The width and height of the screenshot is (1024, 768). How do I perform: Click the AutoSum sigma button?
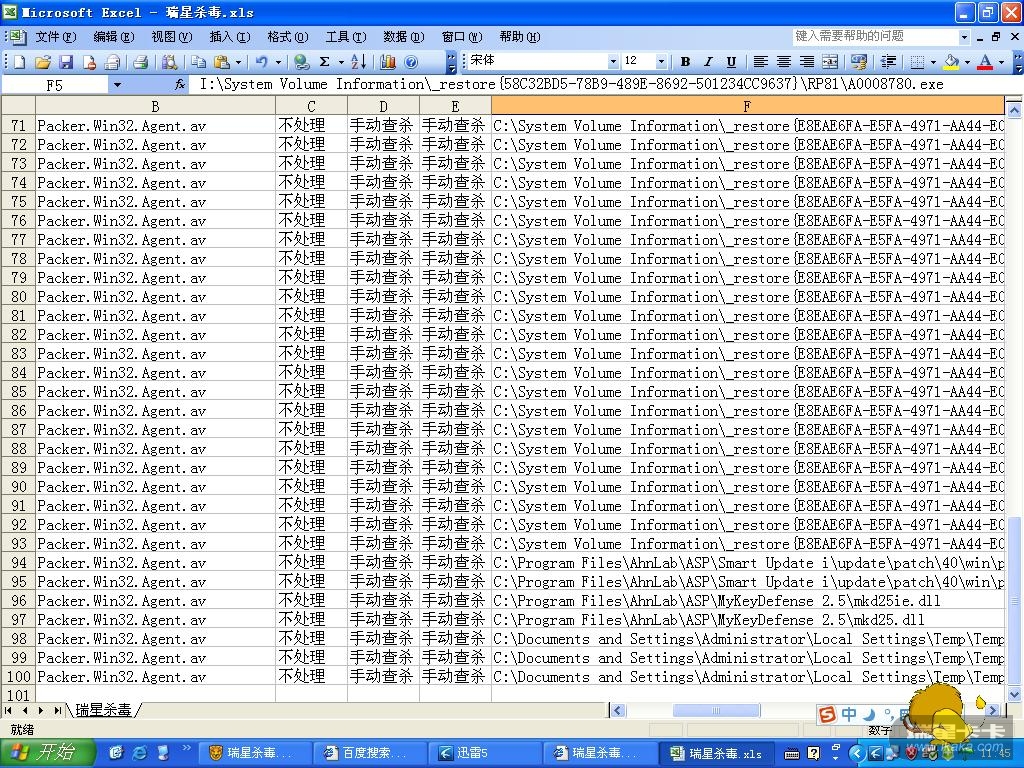coord(325,62)
